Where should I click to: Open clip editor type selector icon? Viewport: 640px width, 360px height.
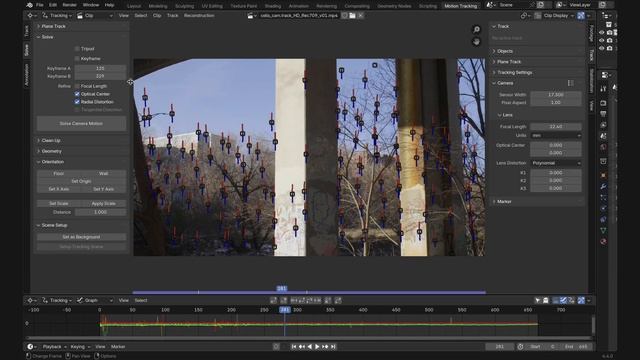pos(31,16)
